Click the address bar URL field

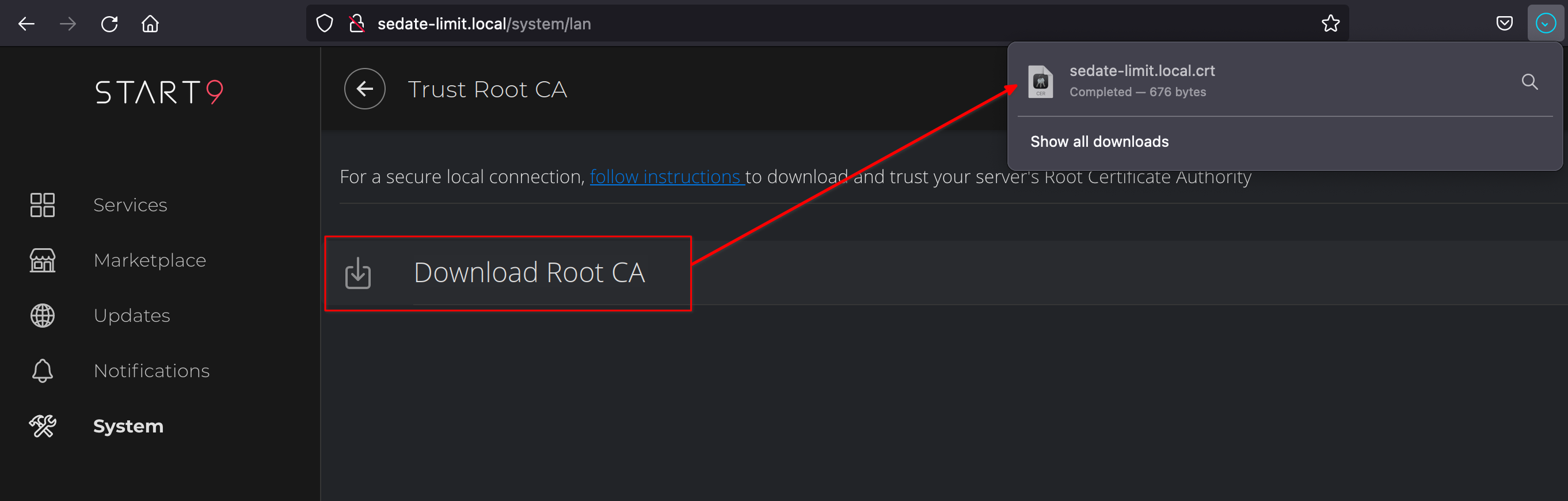(791, 24)
